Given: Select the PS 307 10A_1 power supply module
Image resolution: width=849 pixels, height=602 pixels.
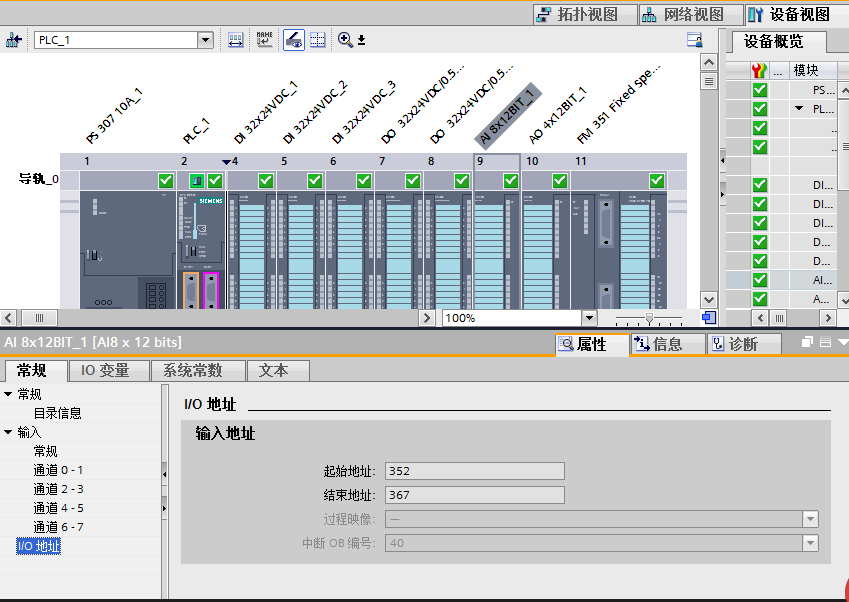Looking at the screenshot, I should pyautogui.click(x=127, y=249).
